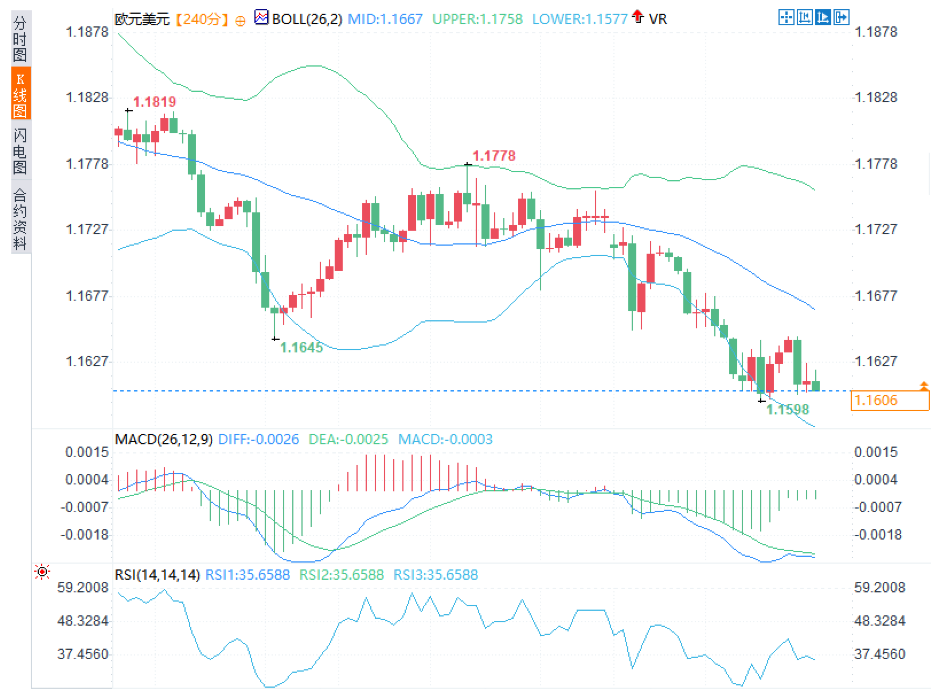The width and height of the screenshot is (934, 689).
Task: Select the K线图 tab
Action: pyautogui.click(x=21, y=94)
